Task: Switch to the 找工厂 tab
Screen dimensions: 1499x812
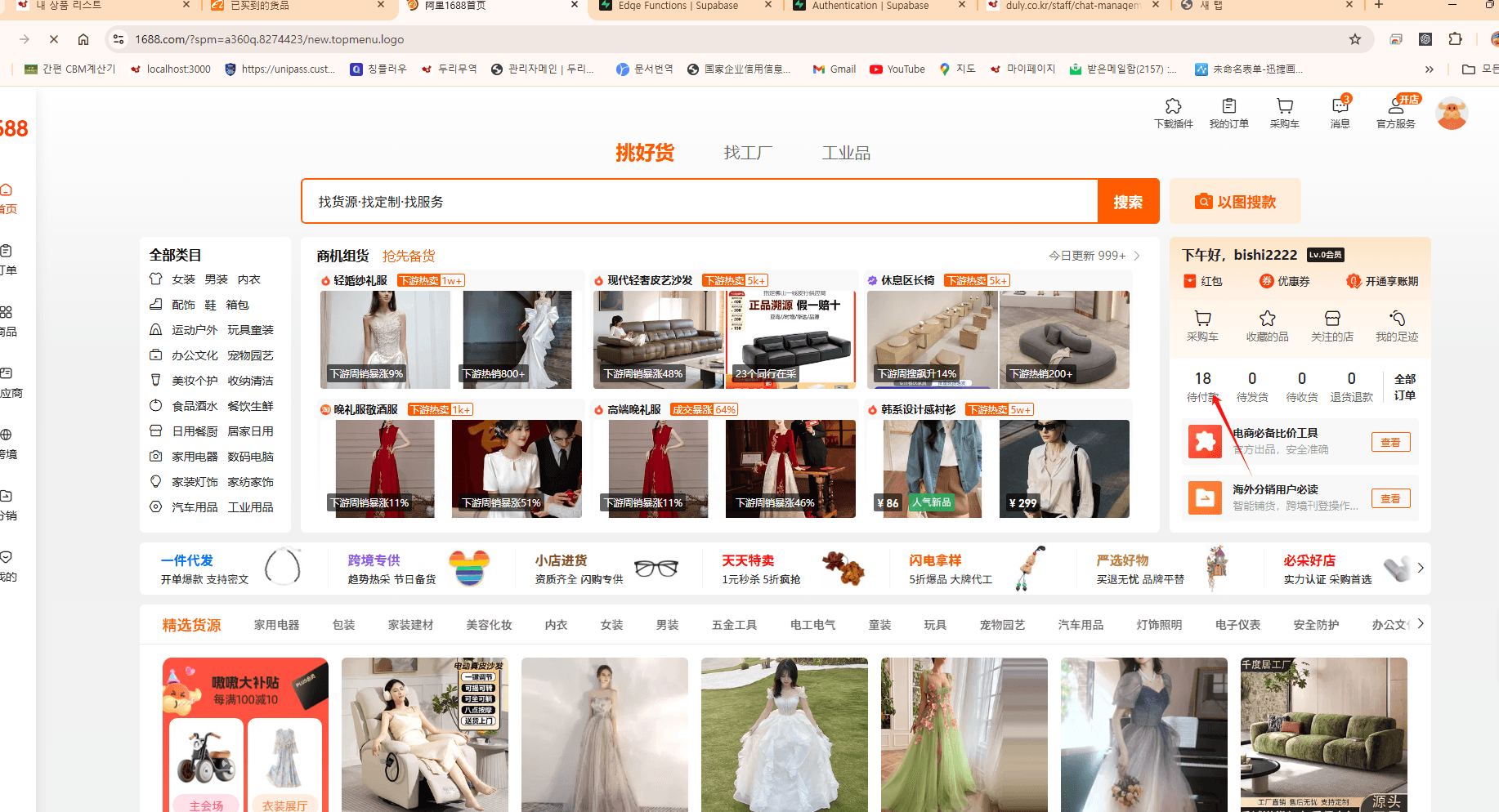Action: pyautogui.click(x=747, y=152)
